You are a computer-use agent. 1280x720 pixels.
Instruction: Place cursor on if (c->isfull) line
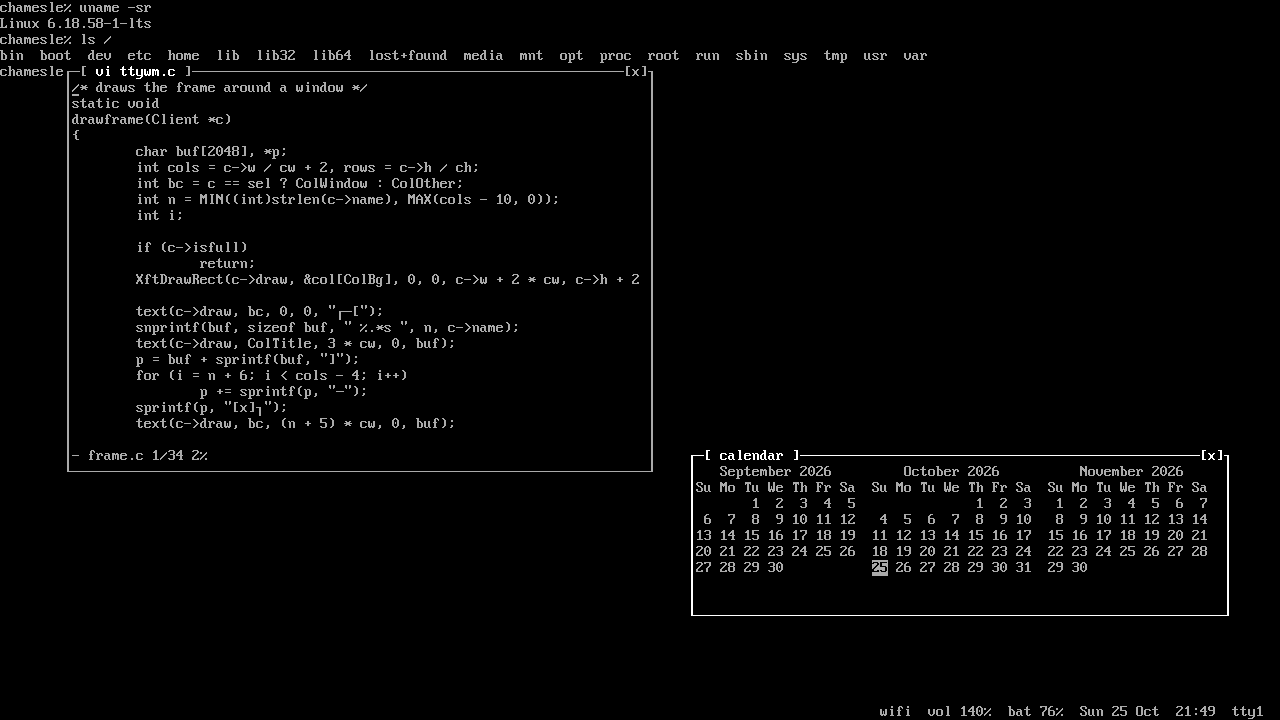tap(192, 248)
